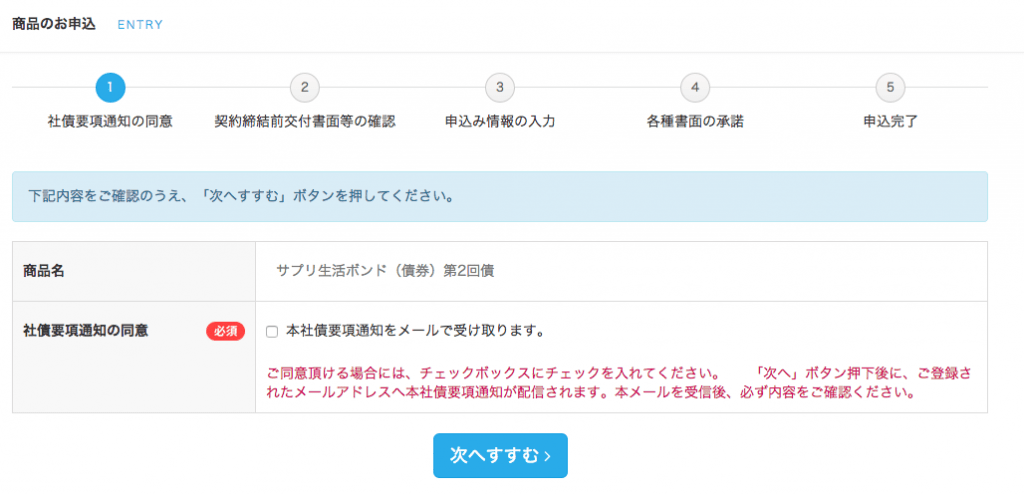Image resolution: width=1024 pixels, height=495 pixels.
Task: Click the step 5 circle icon
Action: pyautogui.click(x=890, y=88)
